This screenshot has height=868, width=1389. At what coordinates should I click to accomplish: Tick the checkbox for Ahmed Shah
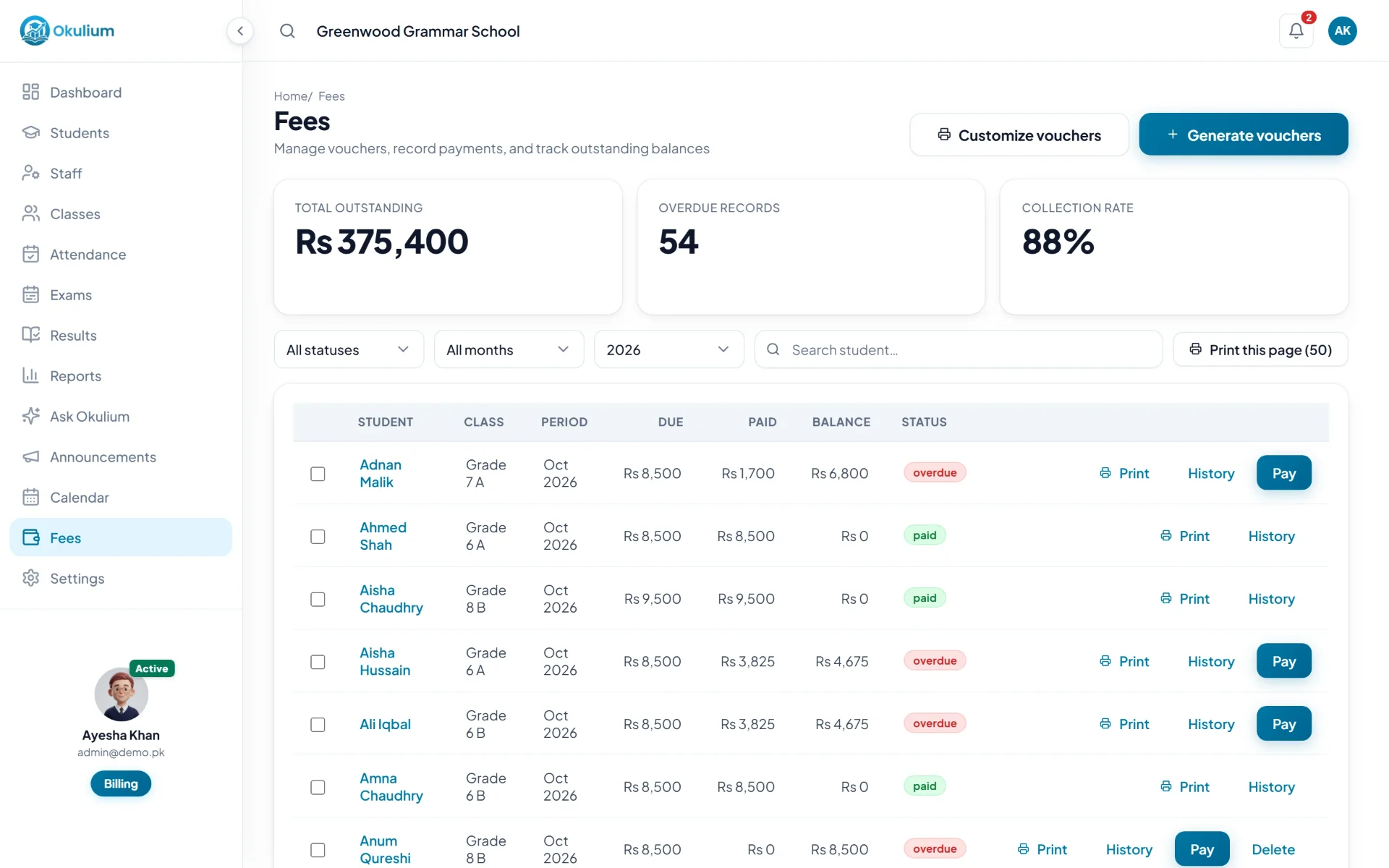point(318,537)
